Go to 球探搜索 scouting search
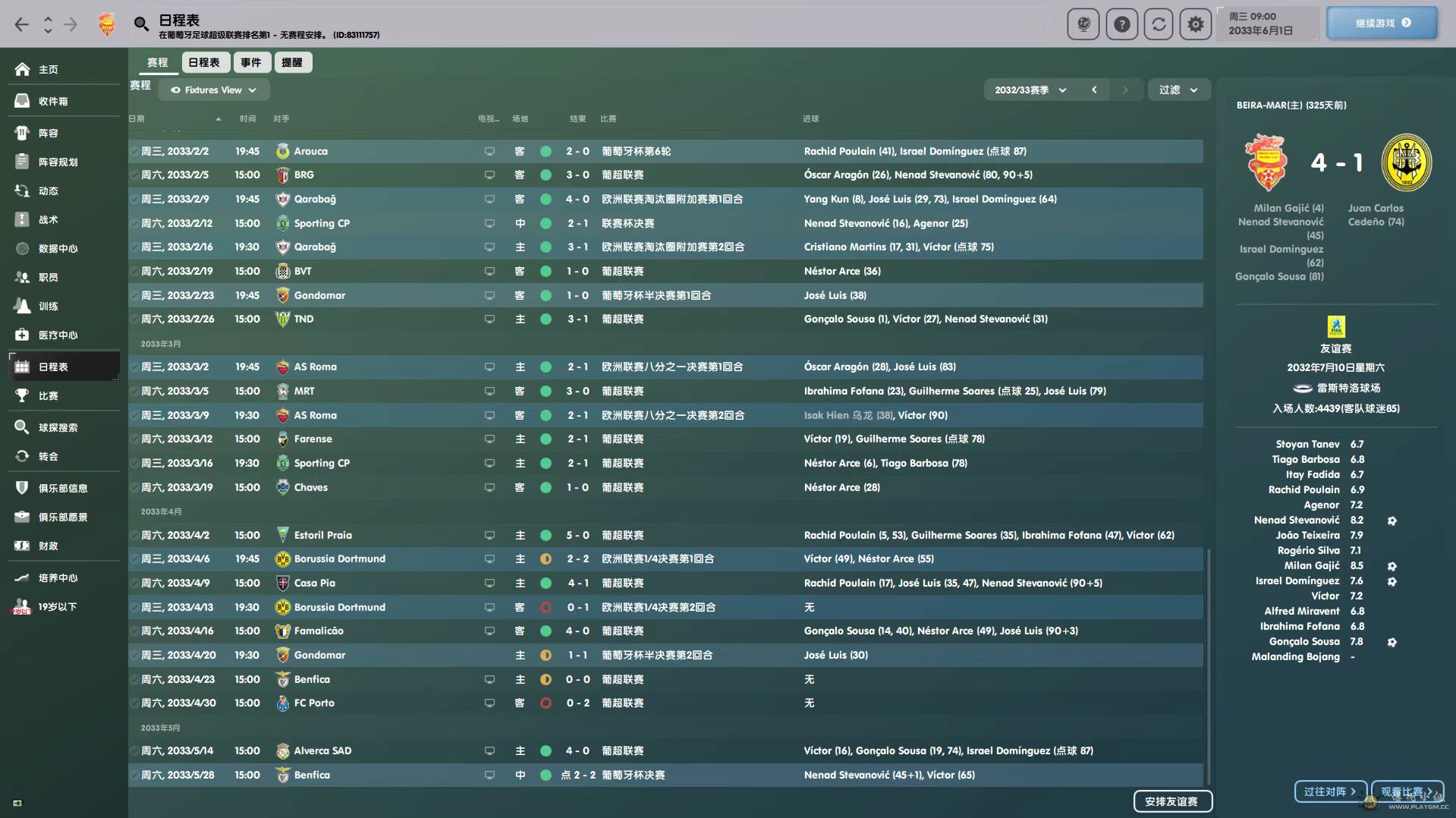Screen dimensions: 1456x818 (x=58, y=427)
